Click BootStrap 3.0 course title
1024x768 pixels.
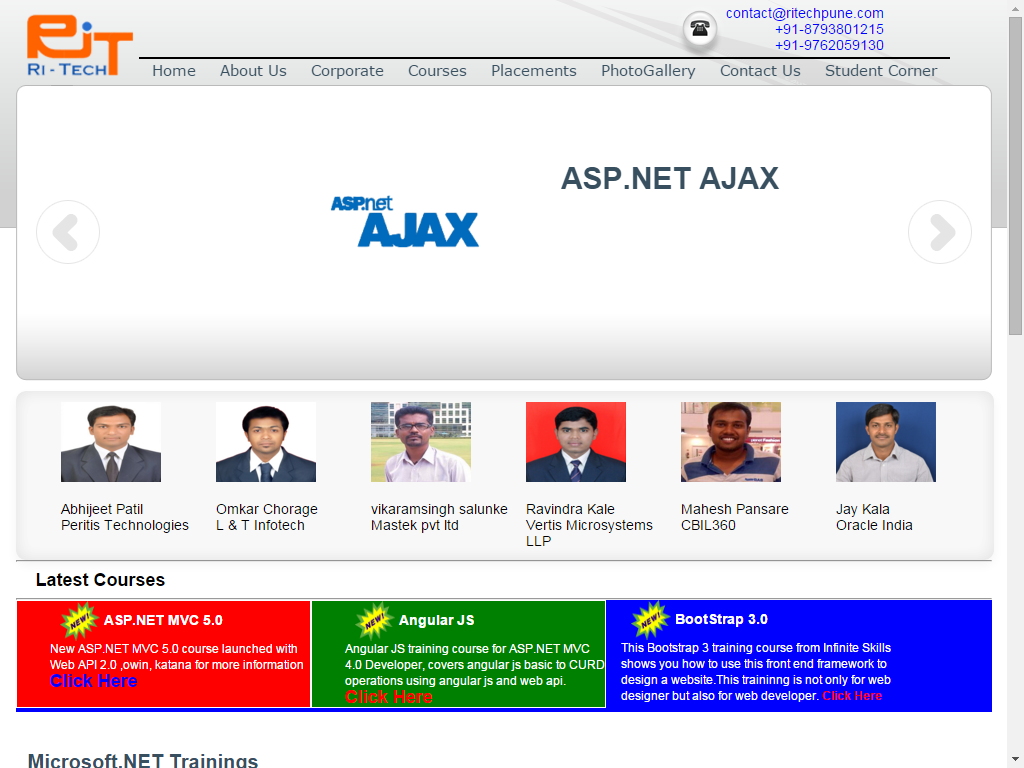tap(721, 619)
